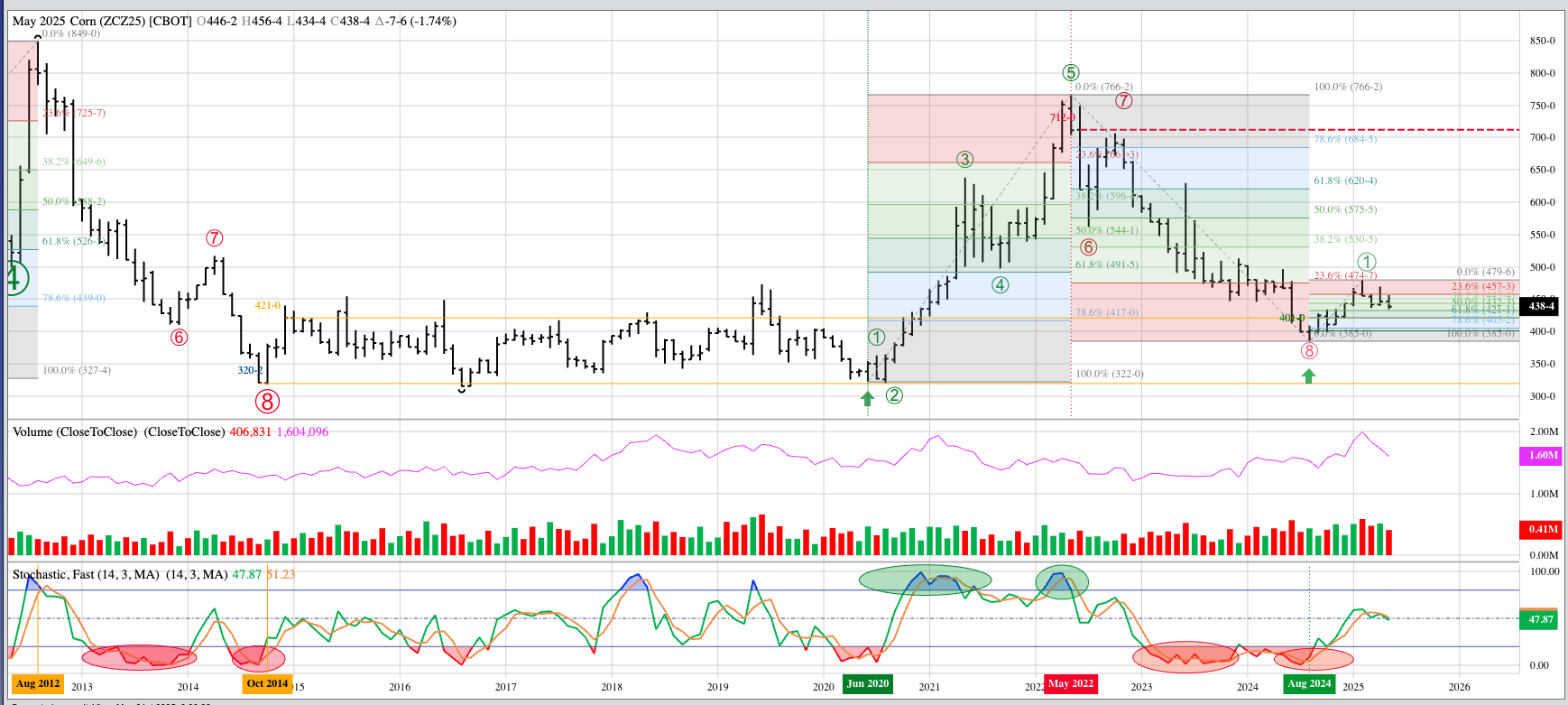The image size is (1568, 705).
Task: Click the large red circled 8 near 2014 low
Action: (x=267, y=401)
